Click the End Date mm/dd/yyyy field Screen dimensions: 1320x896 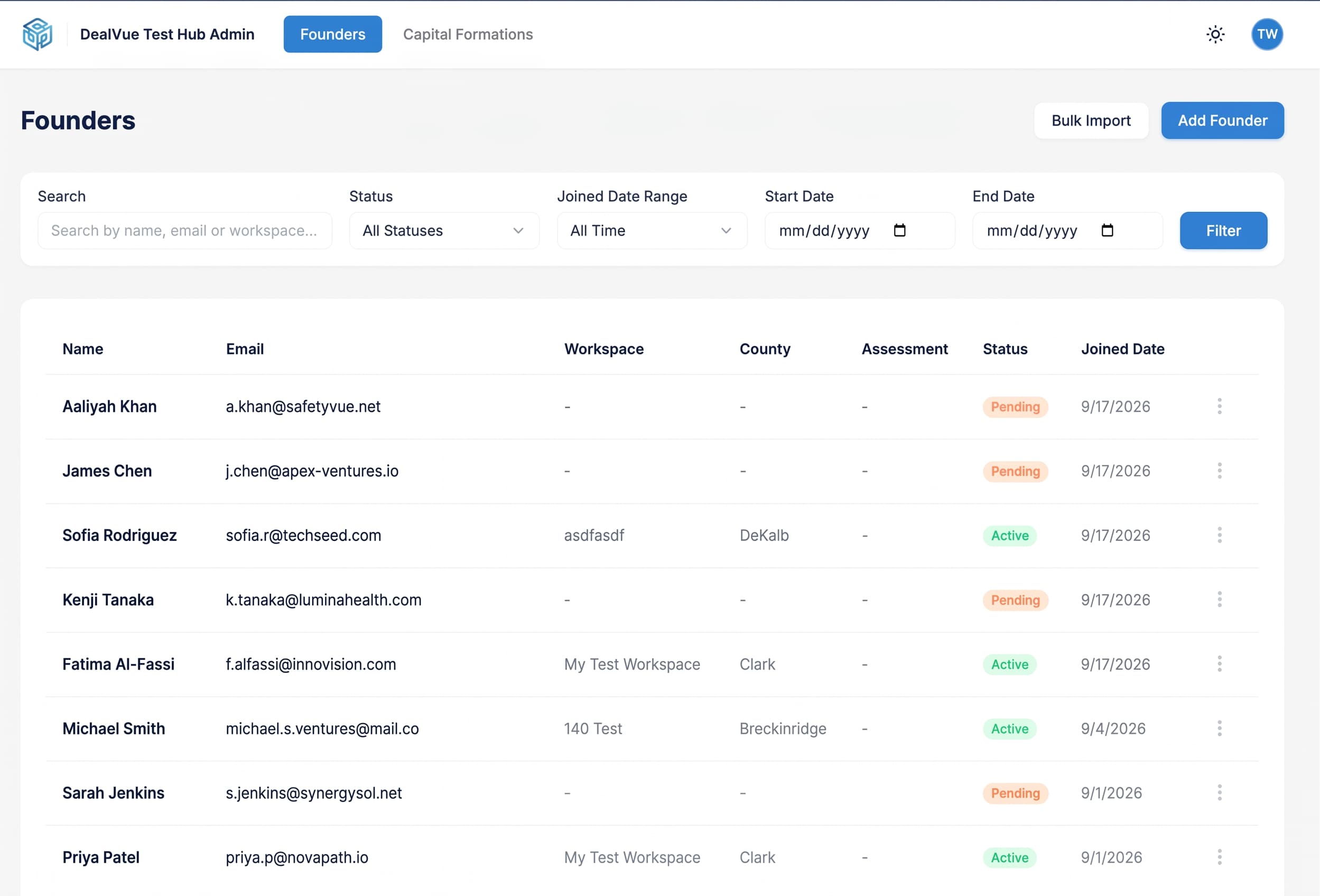pyautogui.click(x=1067, y=230)
